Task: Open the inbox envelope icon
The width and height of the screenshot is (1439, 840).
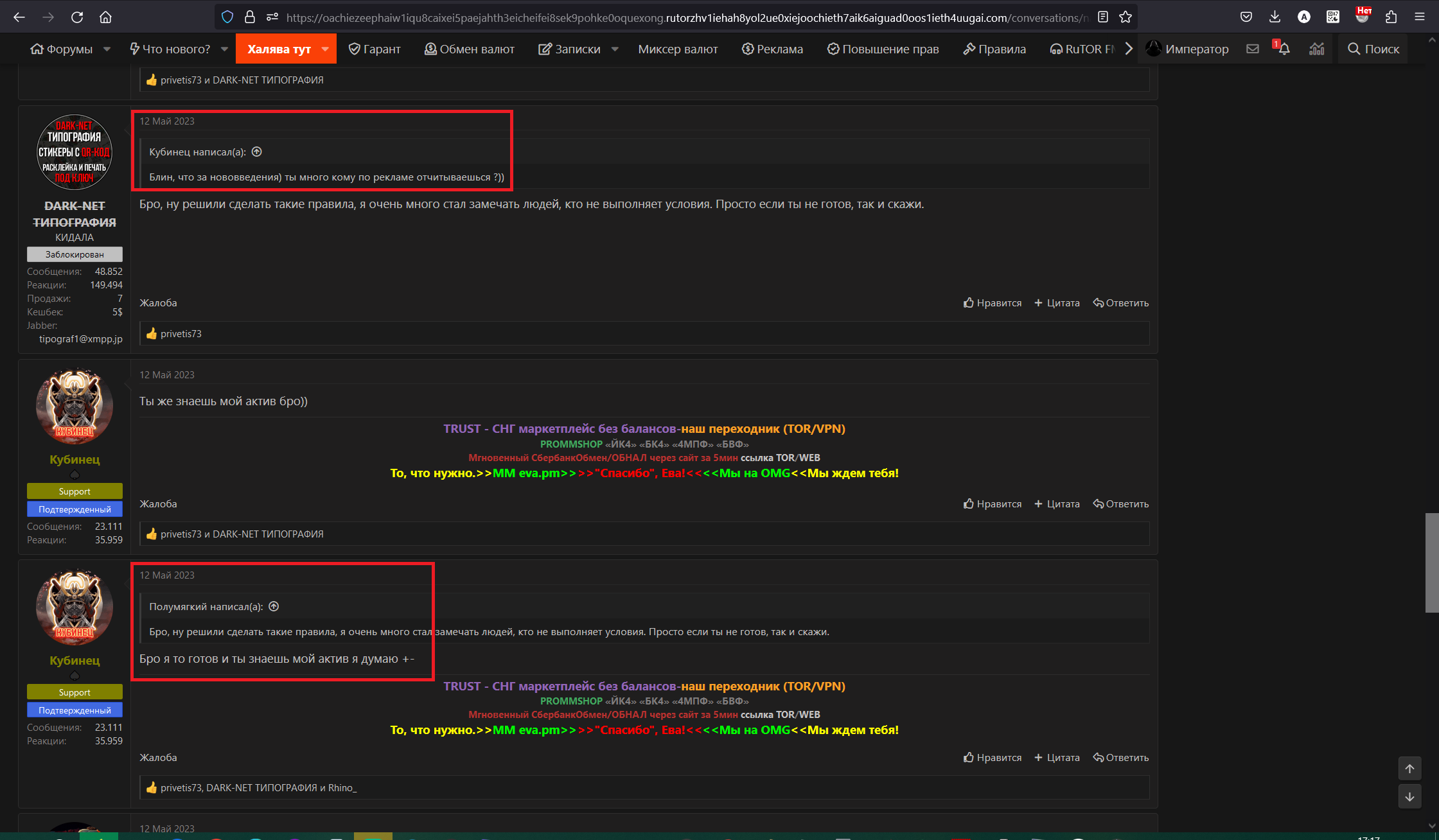Action: click(1252, 49)
